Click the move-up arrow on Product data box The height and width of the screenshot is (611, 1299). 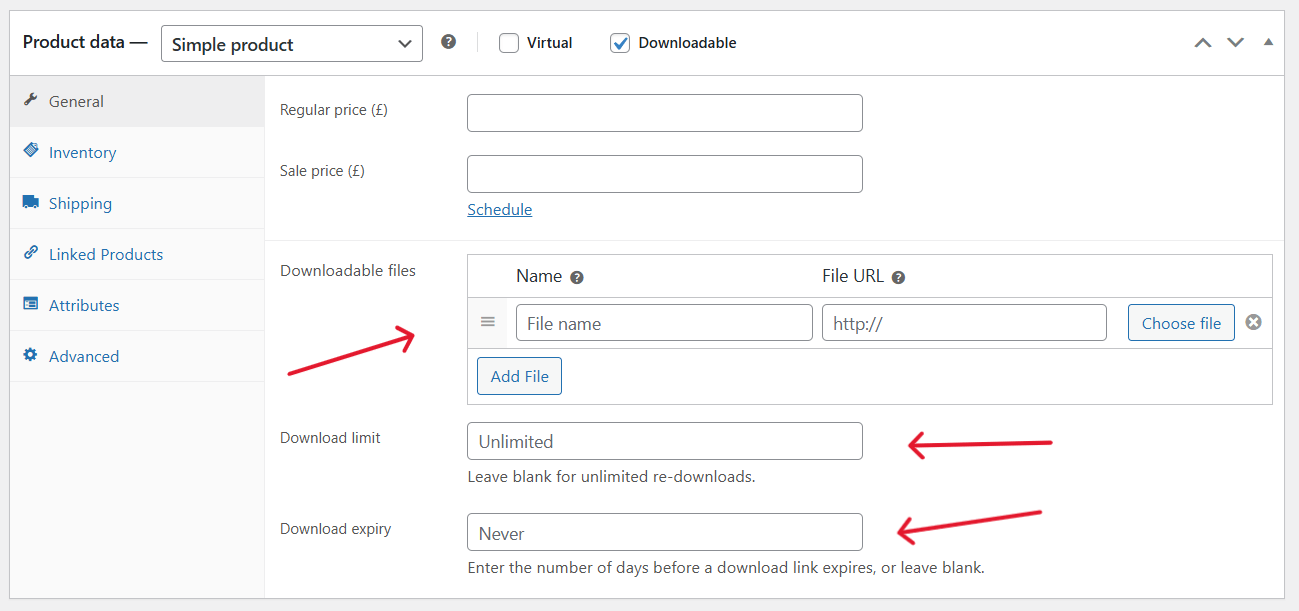(1203, 42)
